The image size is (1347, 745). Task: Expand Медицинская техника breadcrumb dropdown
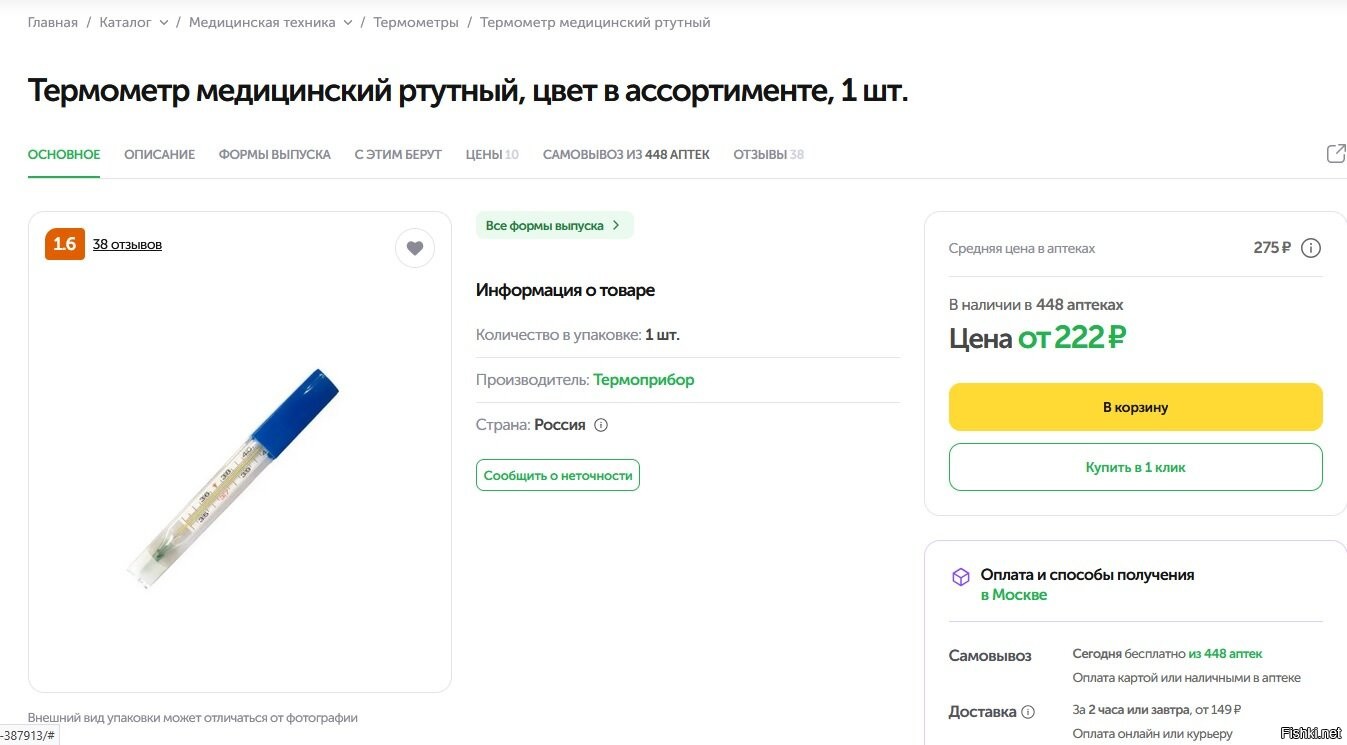[347, 22]
